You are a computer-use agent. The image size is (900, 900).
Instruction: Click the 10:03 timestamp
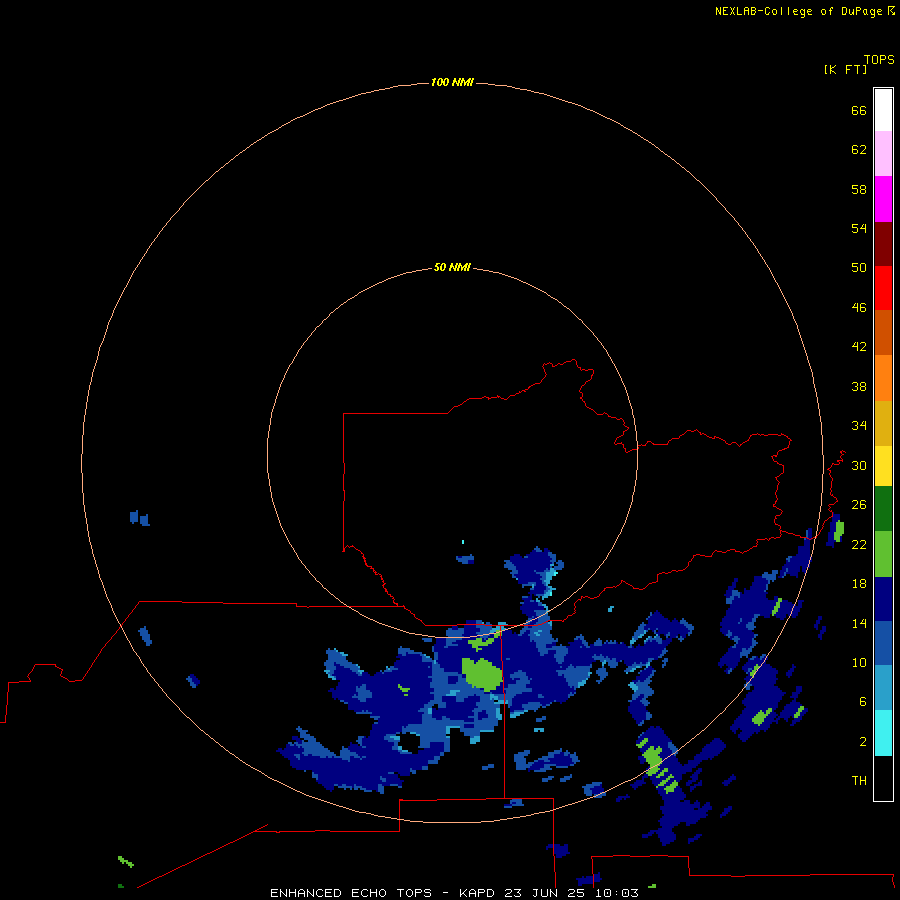click(x=617, y=893)
